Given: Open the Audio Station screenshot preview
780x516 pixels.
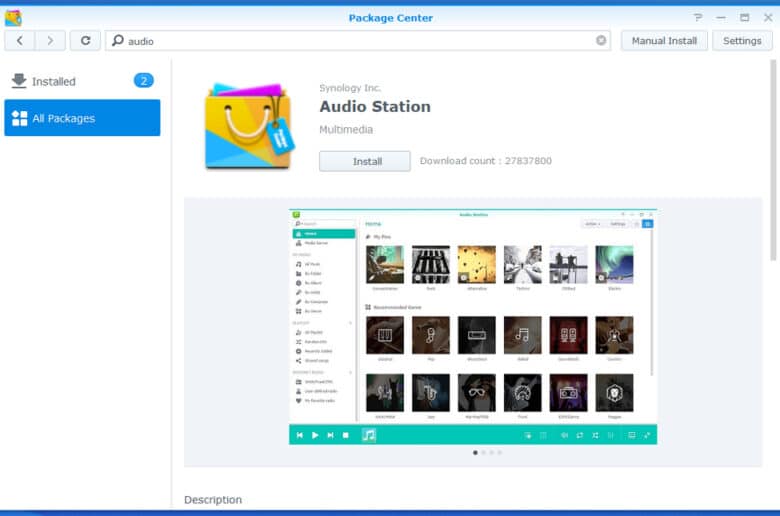Looking at the screenshot, I should tap(473, 327).
